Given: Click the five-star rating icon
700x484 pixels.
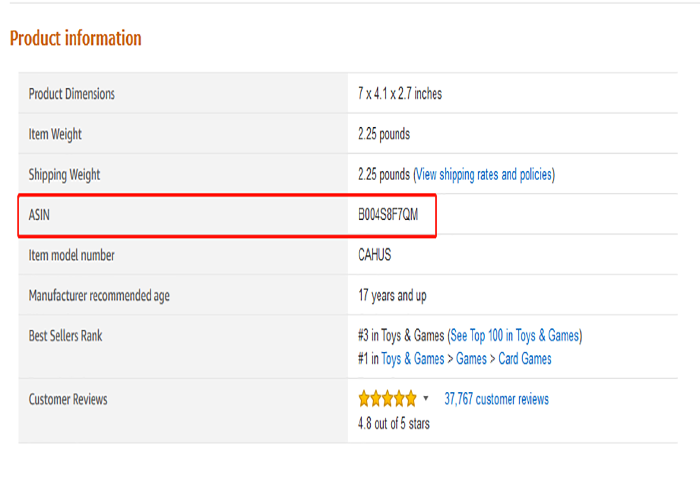Looking at the screenshot, I should click(x=388, y=399).
